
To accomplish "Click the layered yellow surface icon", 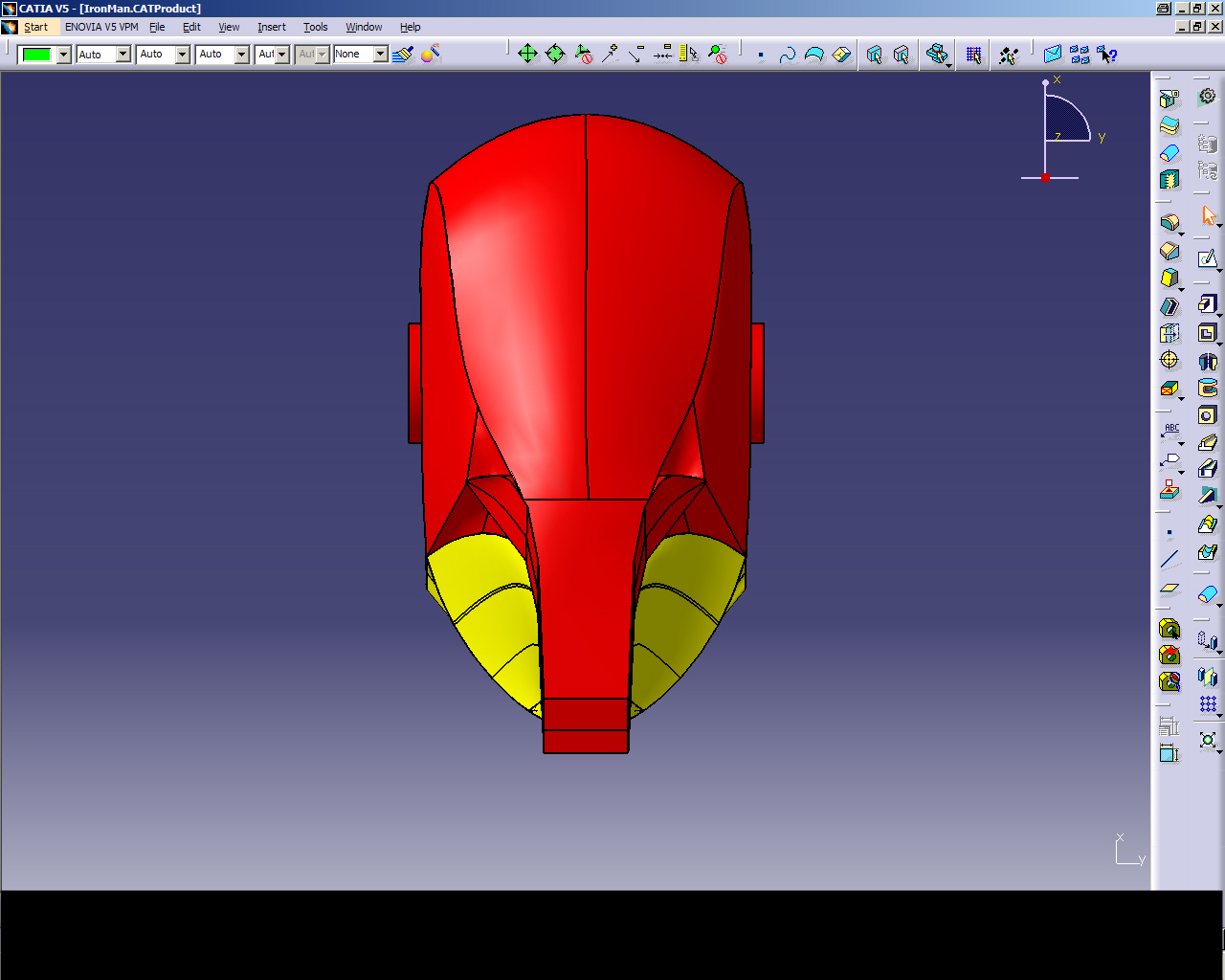I will coord(1169,125).
